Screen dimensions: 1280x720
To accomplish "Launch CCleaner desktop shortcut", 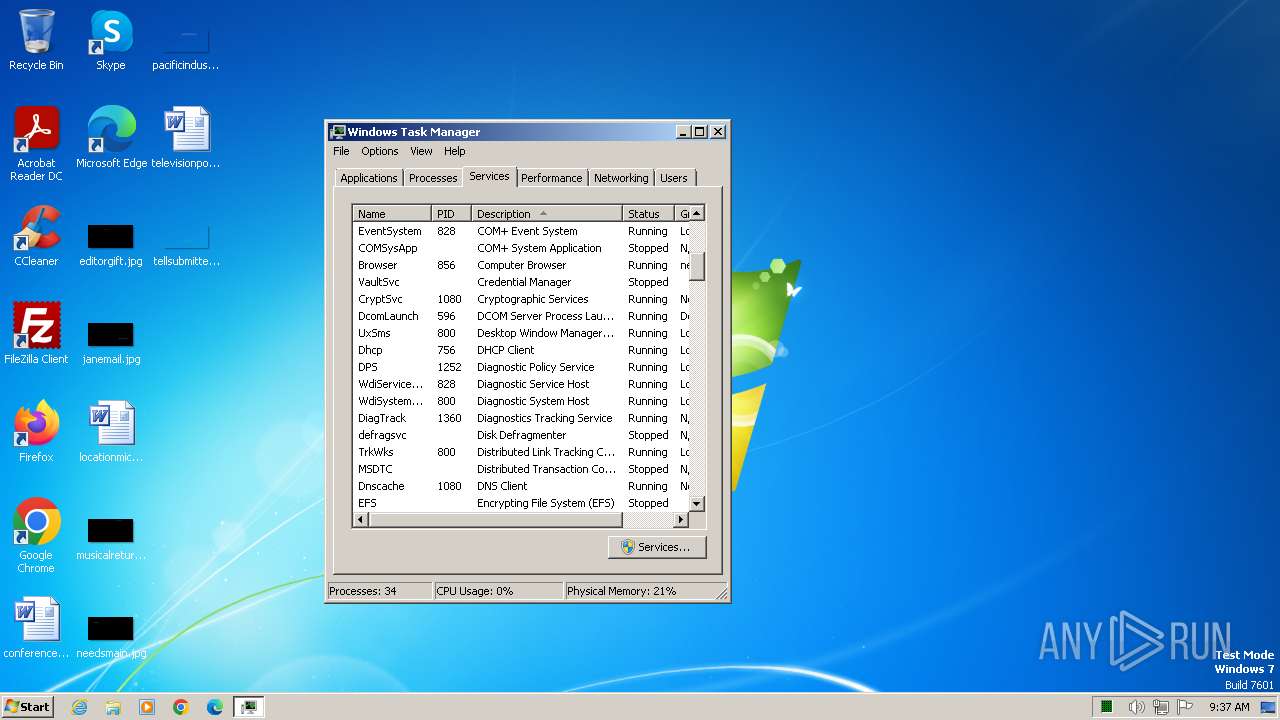I will pos(36,236).
